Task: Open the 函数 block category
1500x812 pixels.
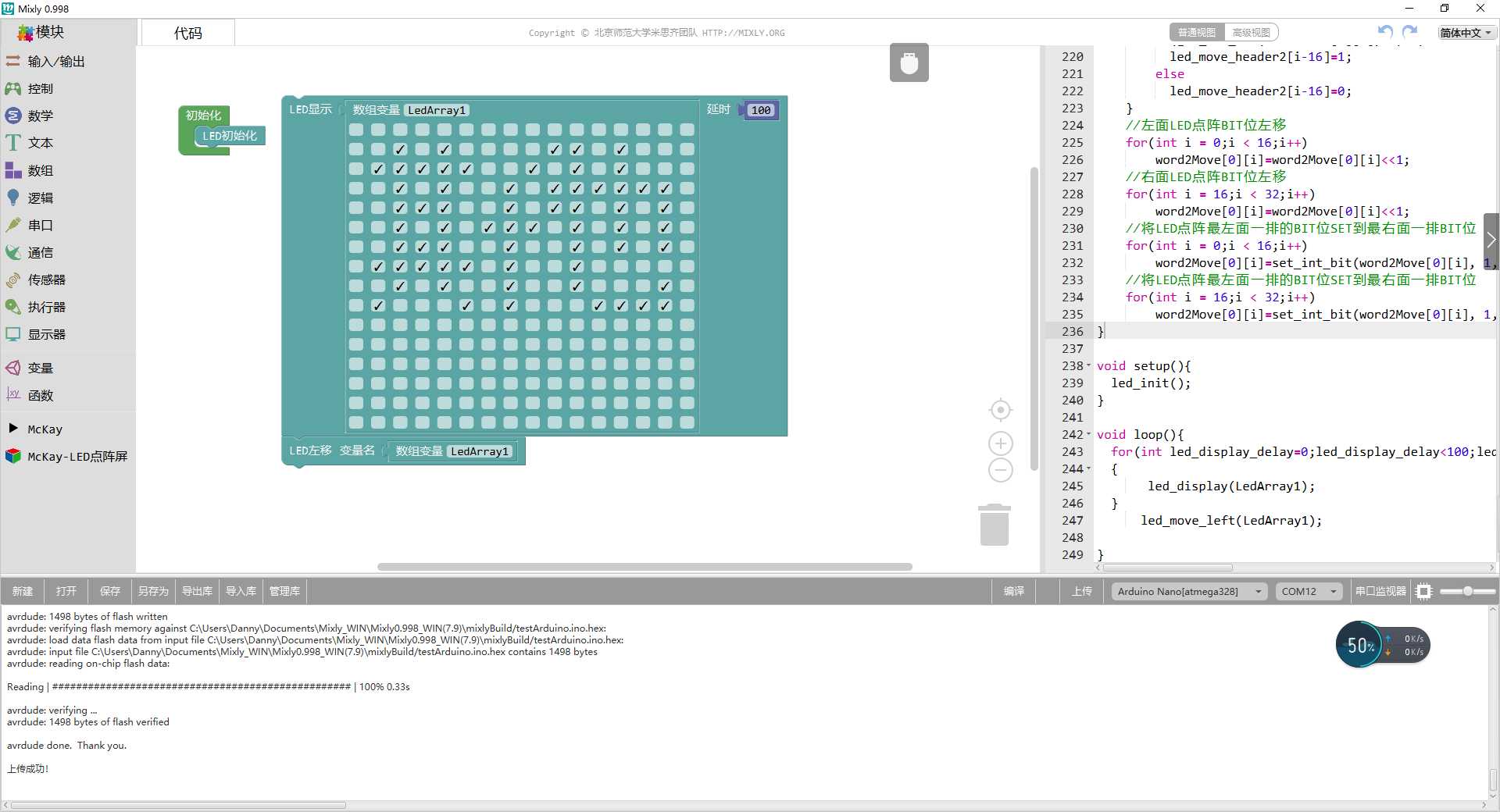Action: click(41, 395)
